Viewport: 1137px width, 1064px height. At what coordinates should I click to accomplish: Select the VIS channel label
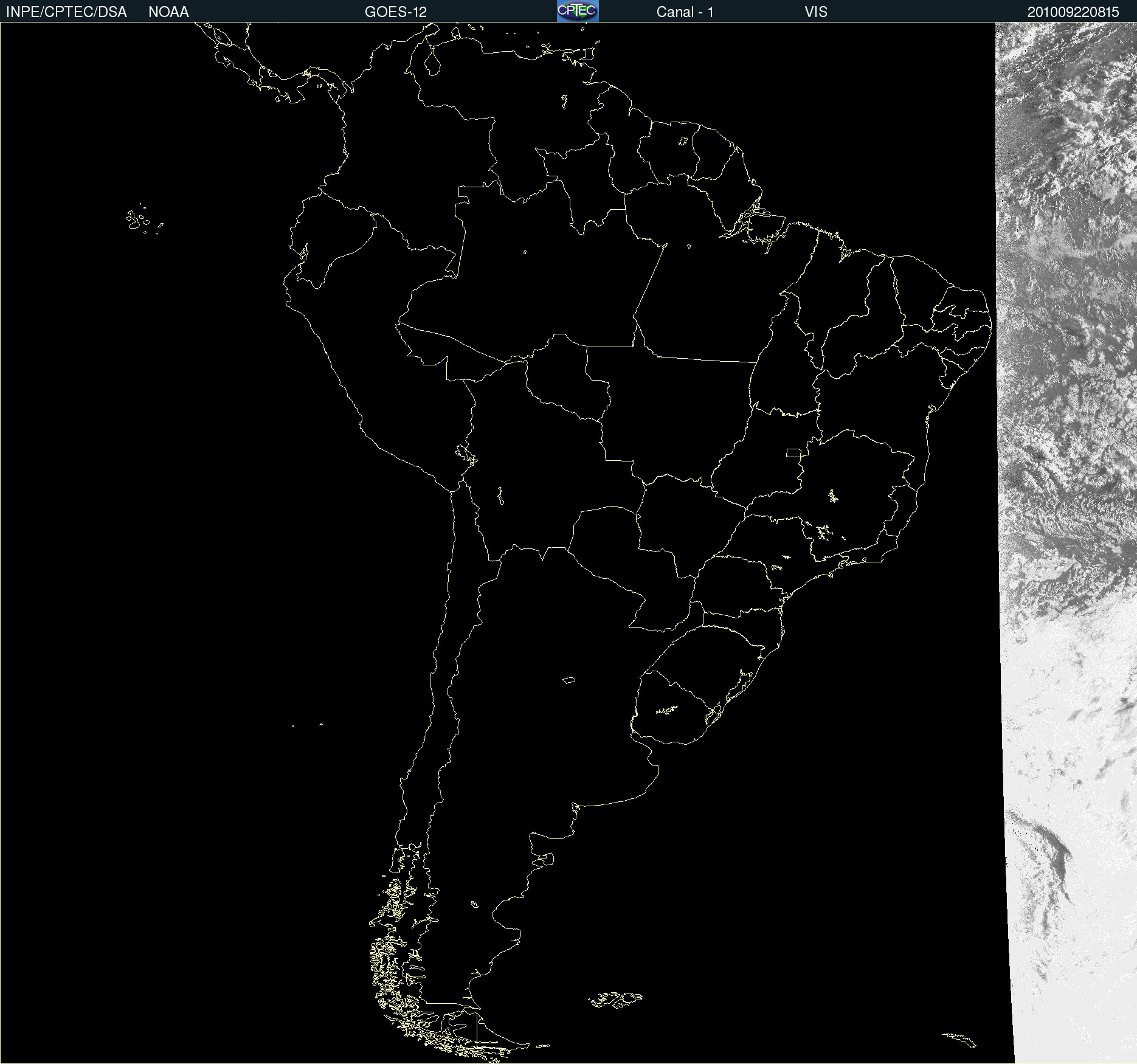pos(816,12)
